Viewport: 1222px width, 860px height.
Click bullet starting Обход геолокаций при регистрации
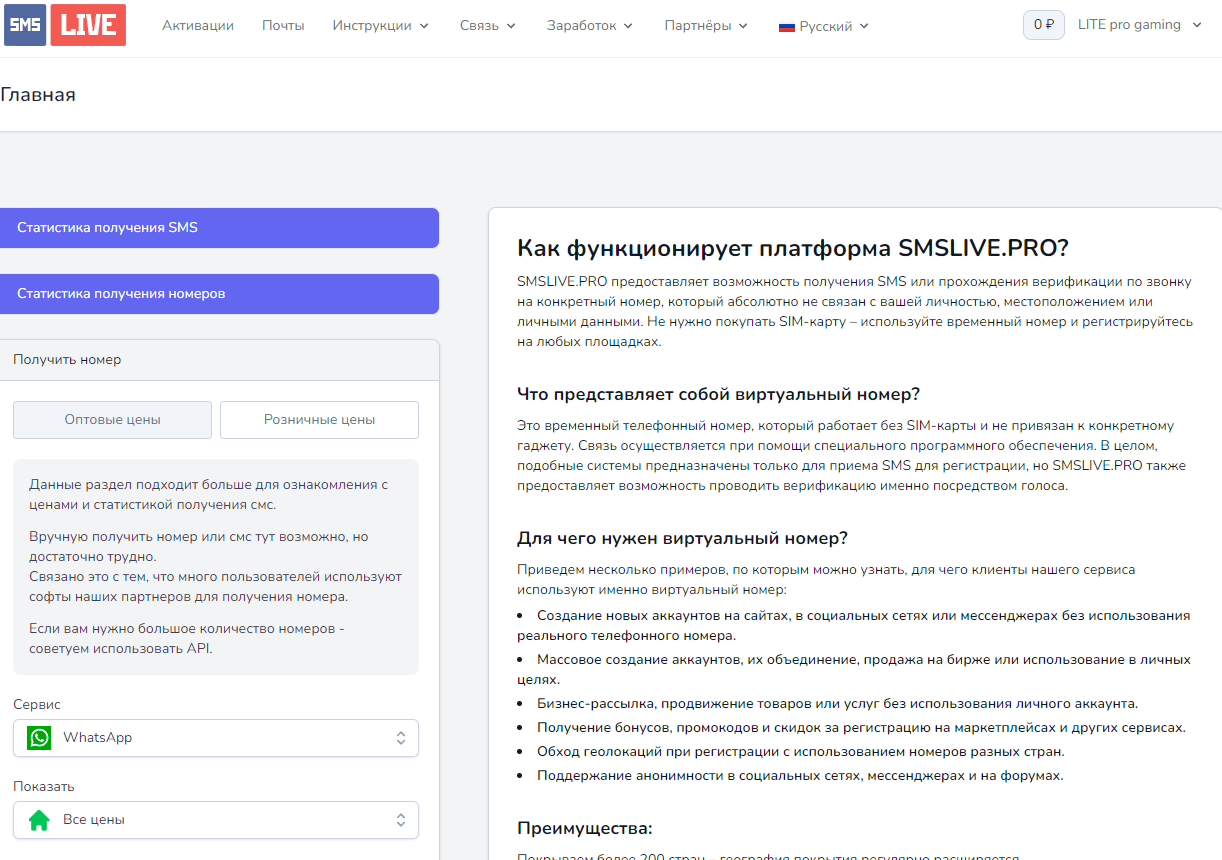coord(800,751)
